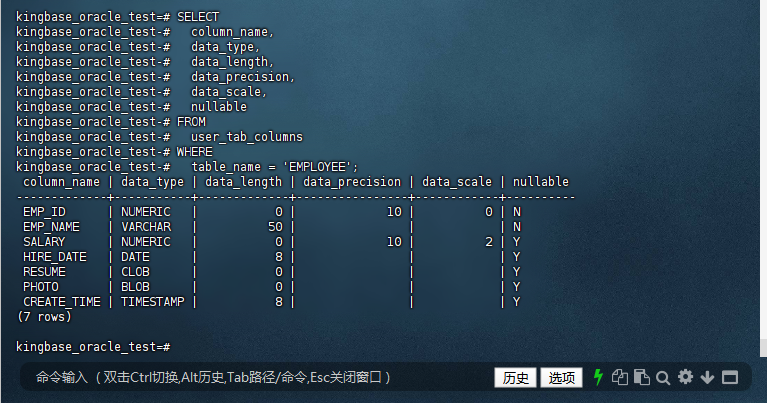Open settings via the gear icon

pos(685,377)
